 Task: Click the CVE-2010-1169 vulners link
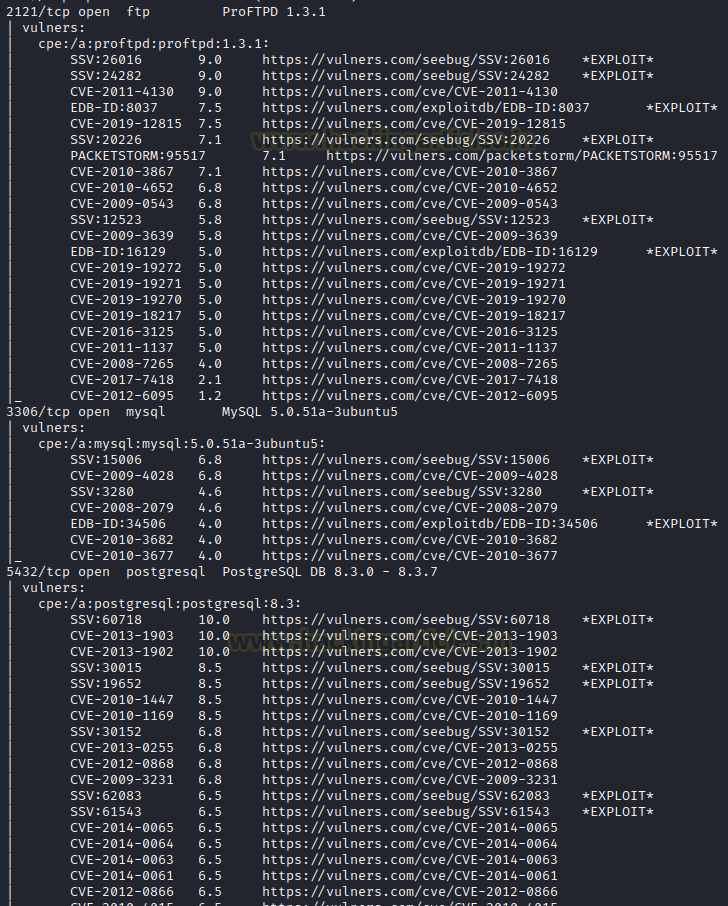pos(410,716)
